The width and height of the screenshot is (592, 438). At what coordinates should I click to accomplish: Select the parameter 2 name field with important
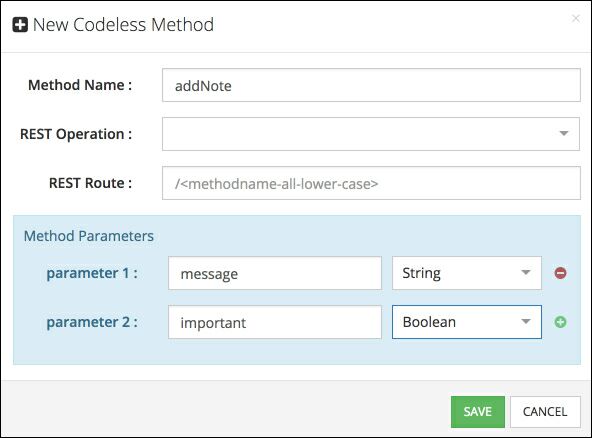coord(275,322)
